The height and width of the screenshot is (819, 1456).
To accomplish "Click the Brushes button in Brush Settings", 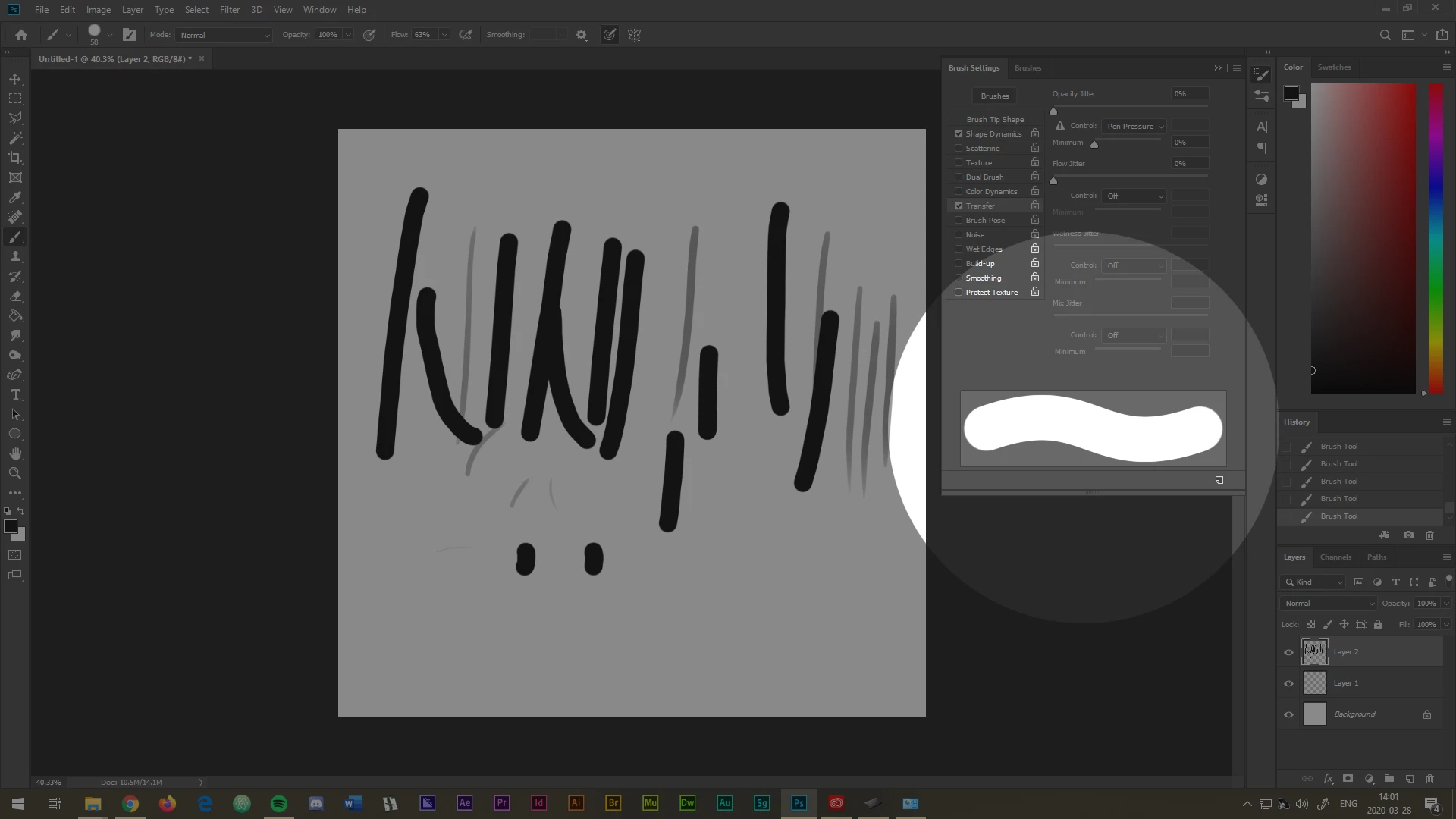I will 994,96.
